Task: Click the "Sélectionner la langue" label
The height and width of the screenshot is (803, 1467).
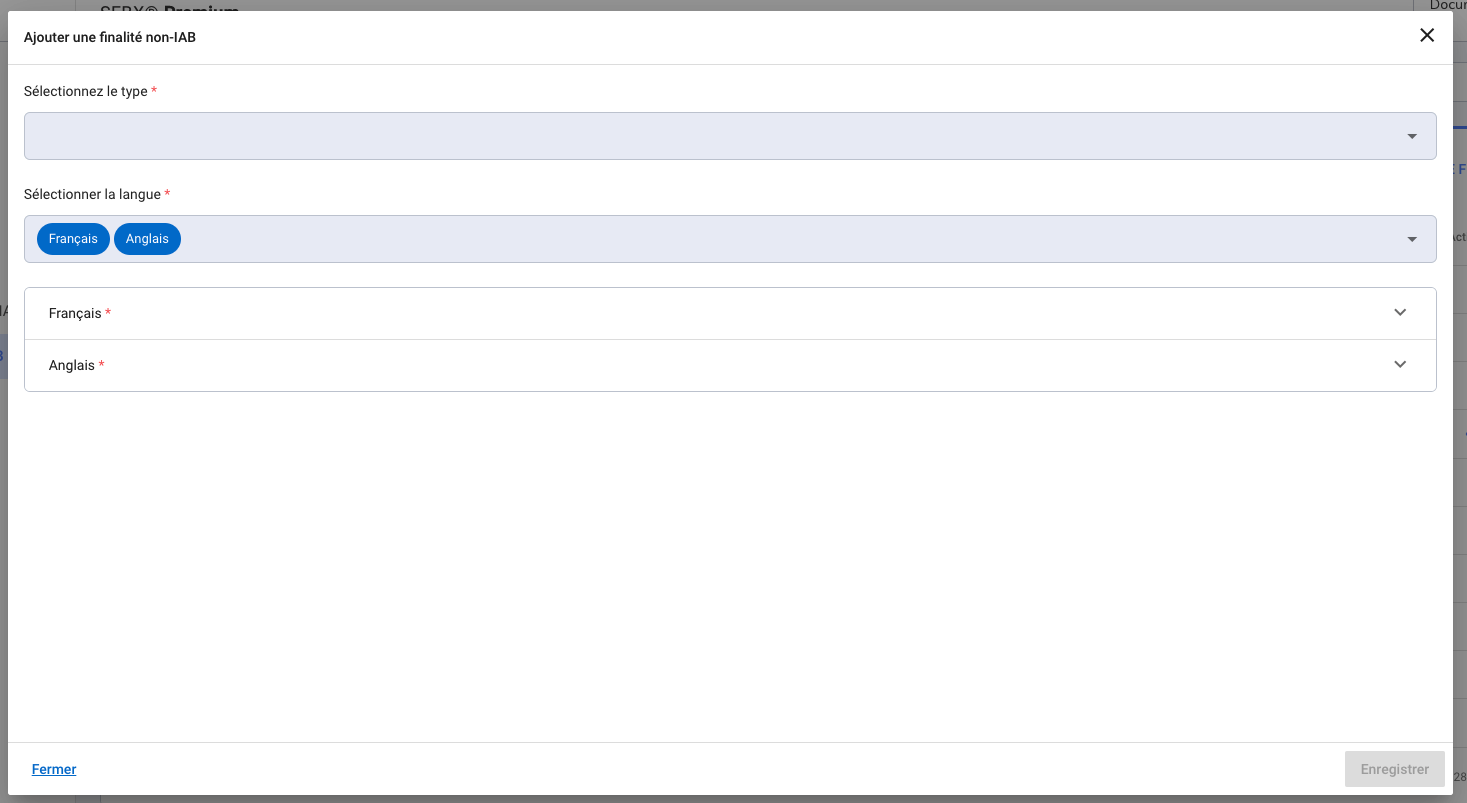Action: pos(92,194)
